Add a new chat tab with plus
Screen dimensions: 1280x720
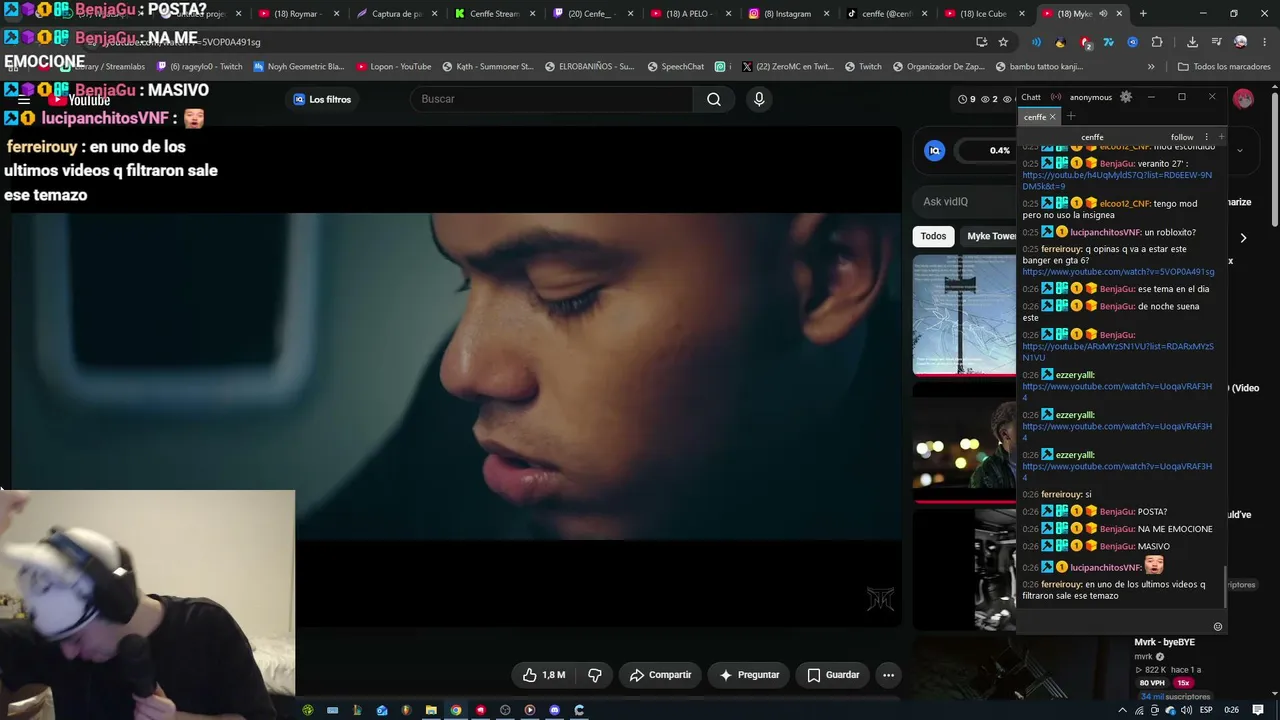[1071, 116]
